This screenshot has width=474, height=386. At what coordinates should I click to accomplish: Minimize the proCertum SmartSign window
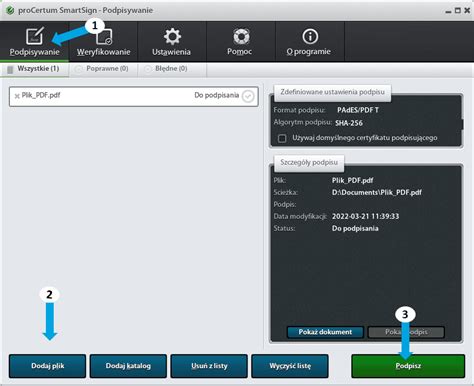pyautogui.click(x=448, y=11)
